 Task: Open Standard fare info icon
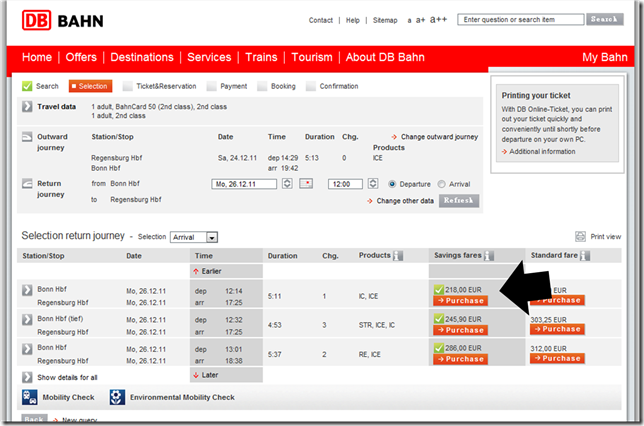click(585, 256)
